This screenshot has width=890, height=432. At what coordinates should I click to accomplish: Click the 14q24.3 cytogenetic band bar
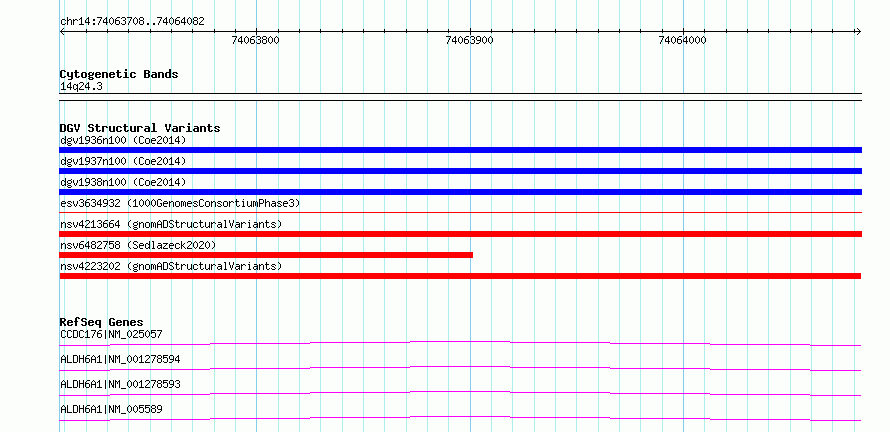460,97
